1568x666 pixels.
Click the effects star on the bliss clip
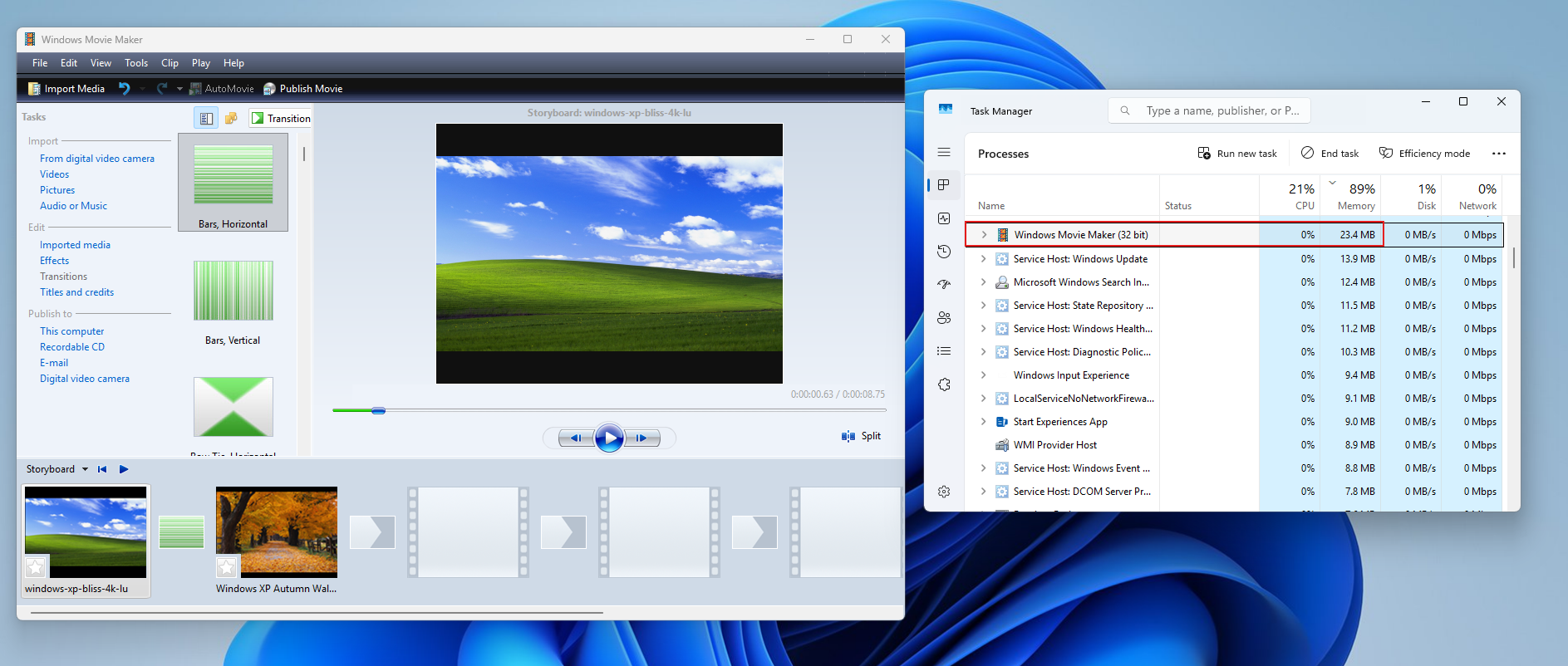(36, 567)
